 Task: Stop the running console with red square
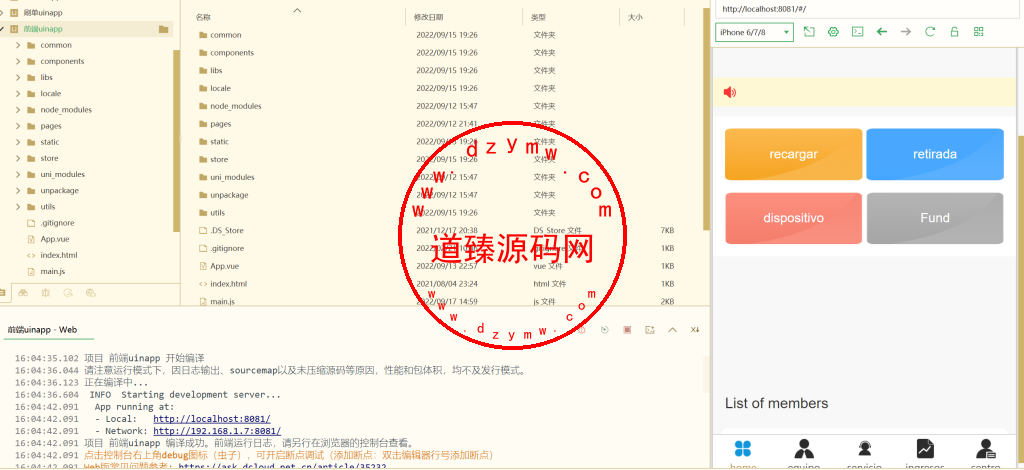click(x=627, y=330)
